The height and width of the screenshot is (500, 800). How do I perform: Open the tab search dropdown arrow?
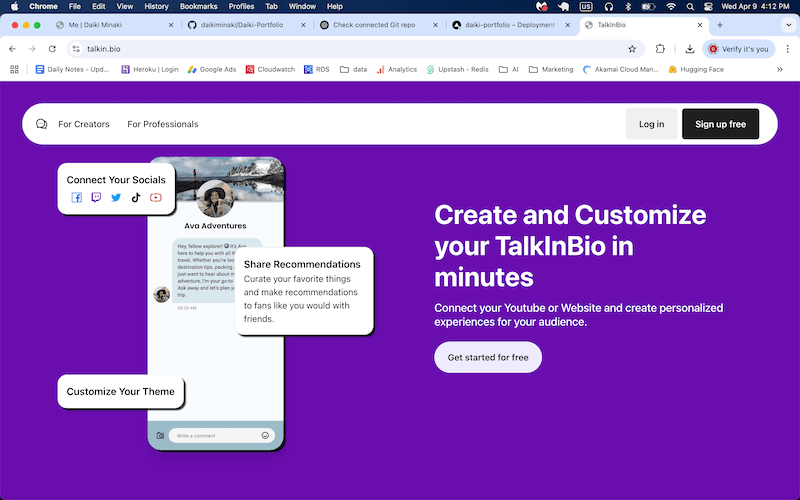[x=788, y=25]
